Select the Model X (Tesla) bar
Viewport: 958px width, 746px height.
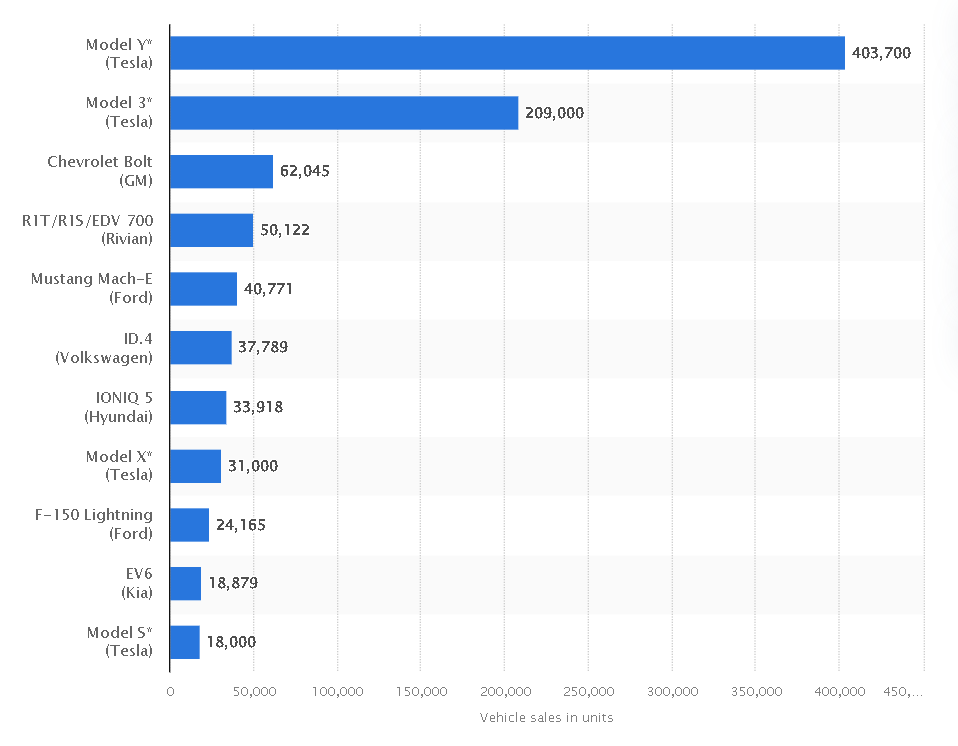pyautogui.click(x=196, y=466)
